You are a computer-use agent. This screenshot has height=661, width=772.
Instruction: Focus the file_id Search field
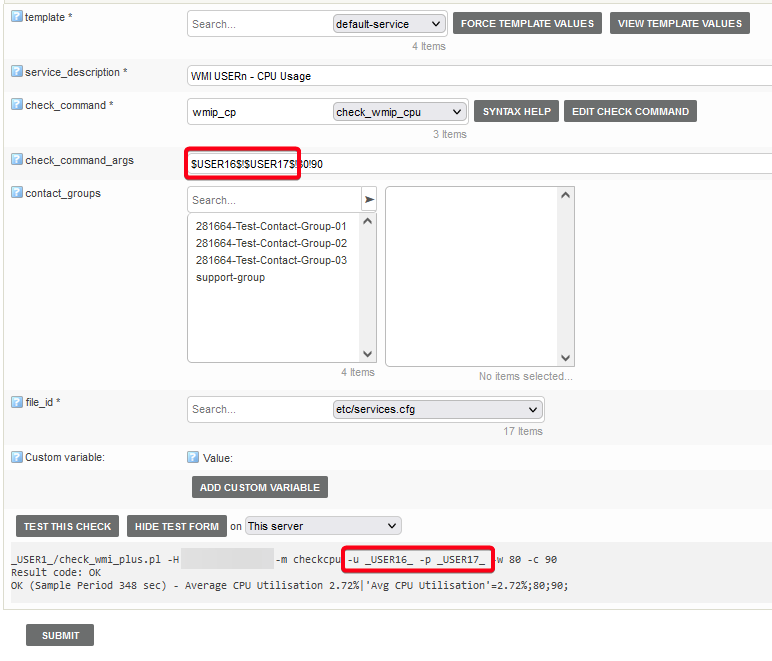pos(260,409)
